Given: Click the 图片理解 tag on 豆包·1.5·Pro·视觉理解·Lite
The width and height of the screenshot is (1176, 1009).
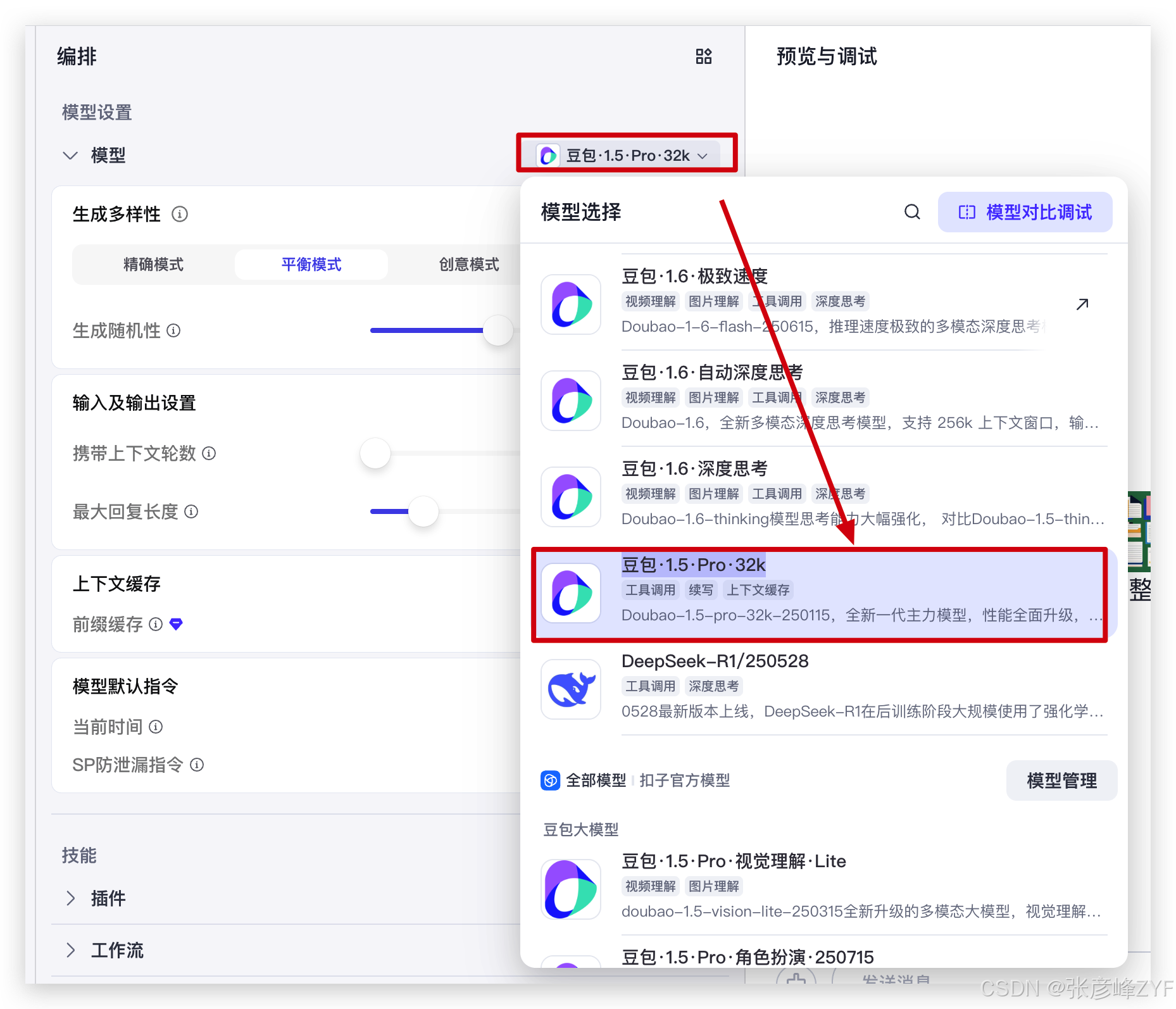Looking at the screenshot, I should coord(714,886).
